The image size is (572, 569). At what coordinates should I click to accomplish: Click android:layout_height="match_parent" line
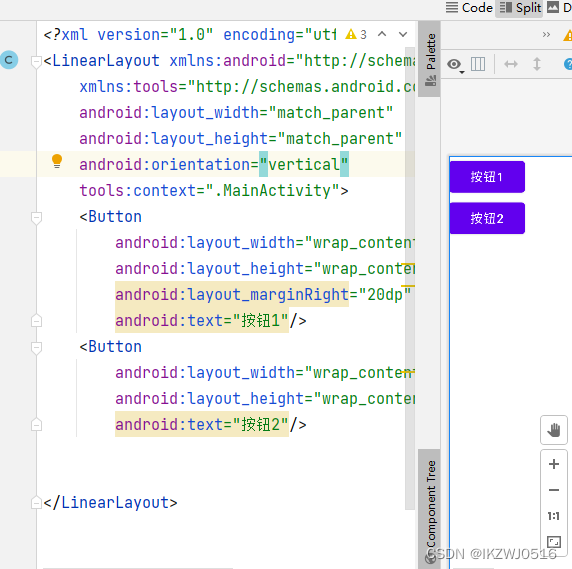(x=241, y=139)
